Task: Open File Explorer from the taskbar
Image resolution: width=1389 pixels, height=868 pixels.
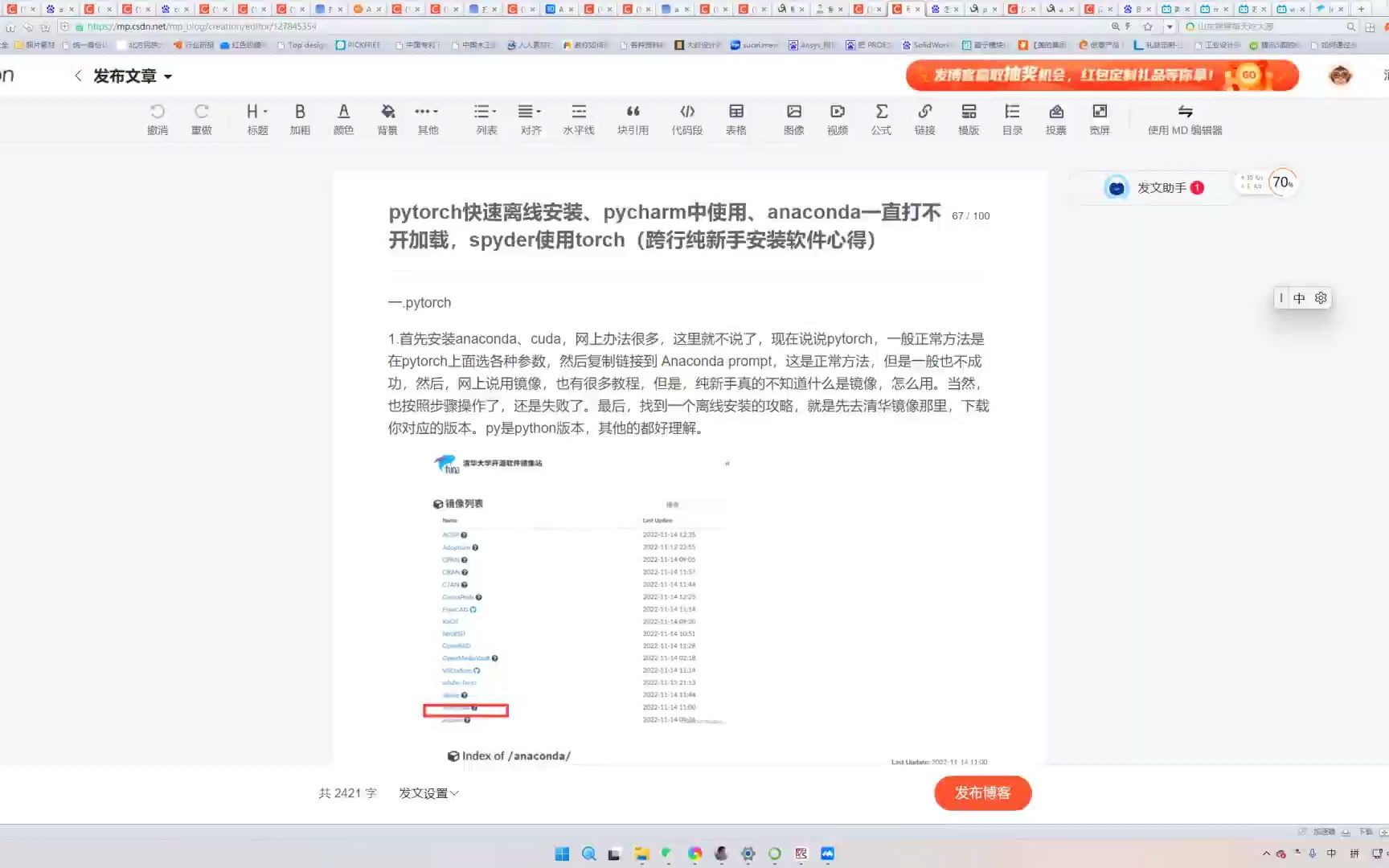Action: [641, 854]
